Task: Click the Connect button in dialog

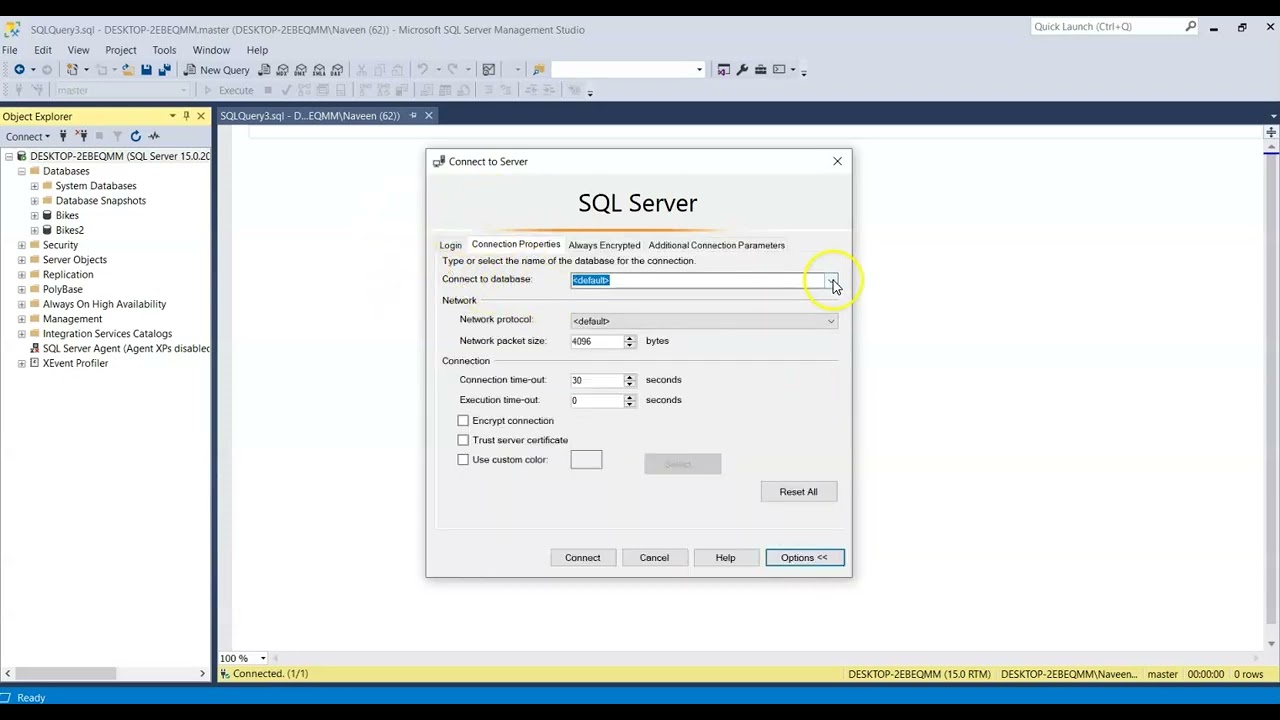Action: 582,558
